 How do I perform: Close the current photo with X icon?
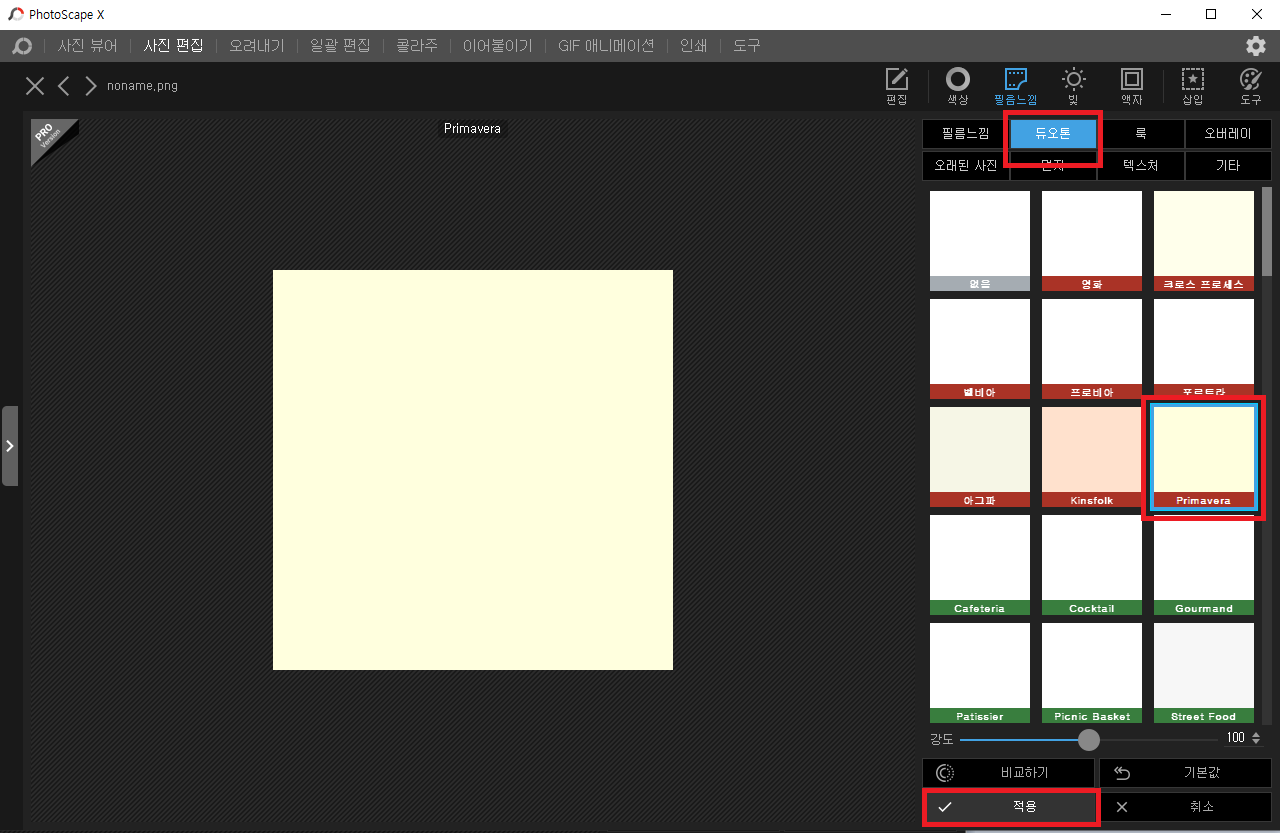pyautogui.click(x=35, y=86)
